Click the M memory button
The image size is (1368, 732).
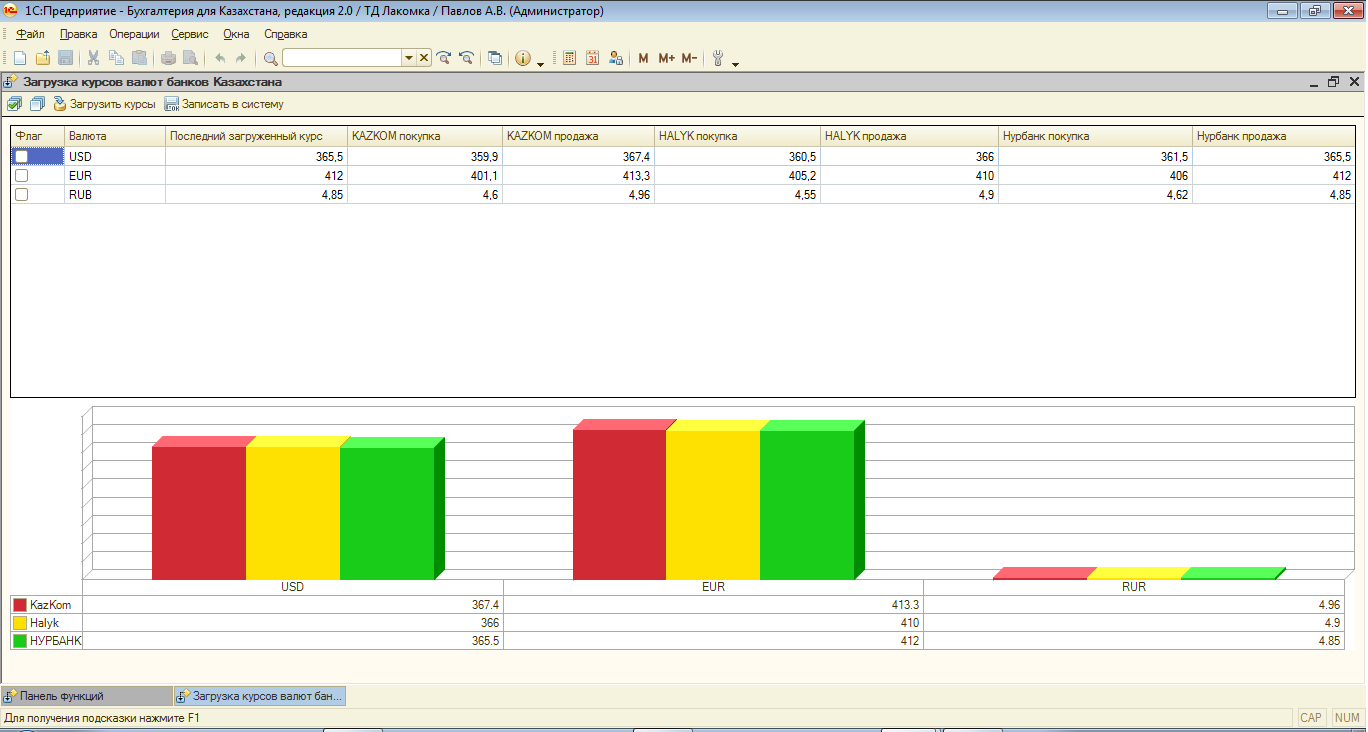[643, 58]
